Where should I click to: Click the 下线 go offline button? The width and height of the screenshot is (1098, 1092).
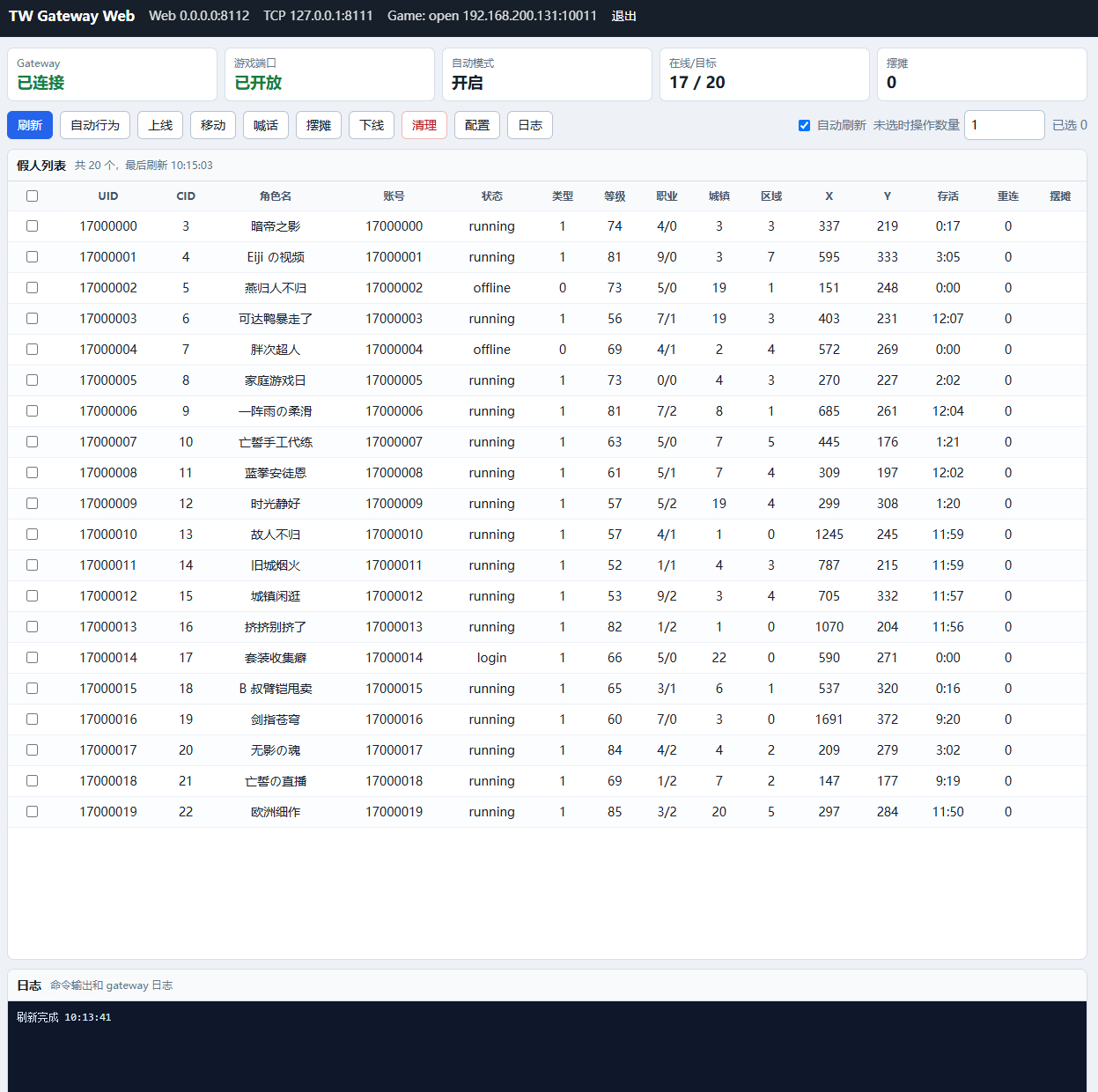(372, 125)
